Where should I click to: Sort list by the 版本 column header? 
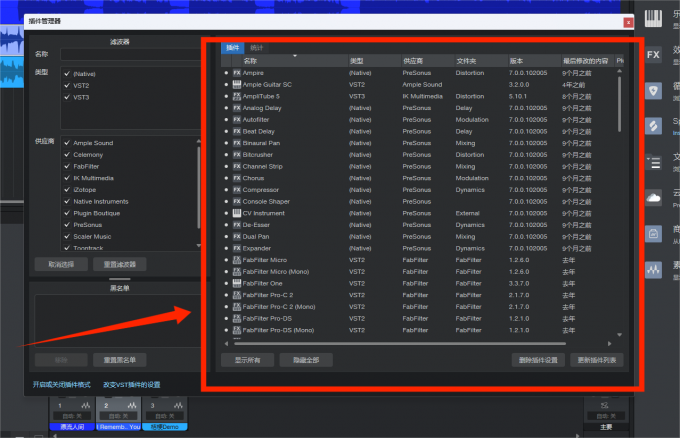pyautogui.click(x=533, y=61)
